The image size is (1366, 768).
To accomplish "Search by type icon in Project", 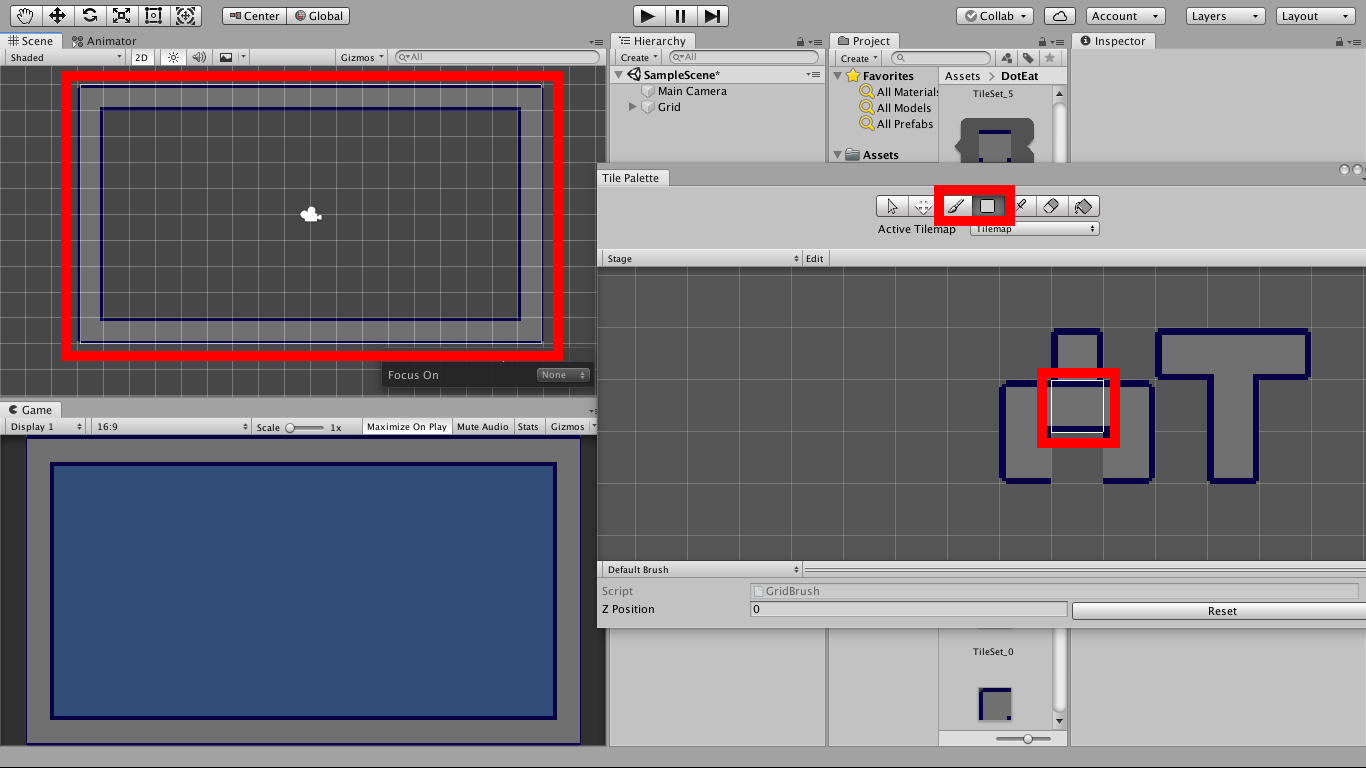I will pos(1007,58).
